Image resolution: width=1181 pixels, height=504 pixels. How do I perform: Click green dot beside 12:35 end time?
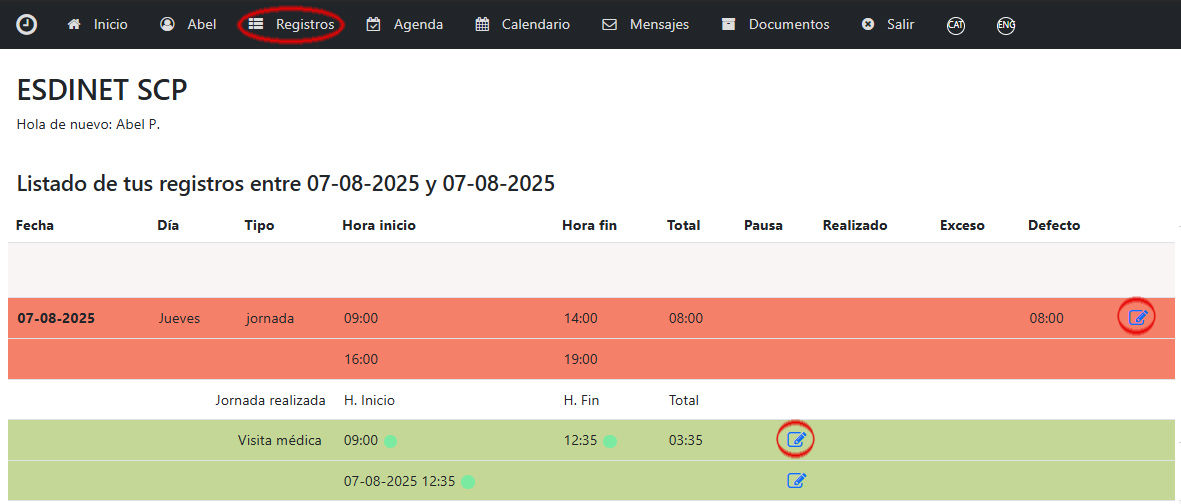pyautogui.click(x=610, y=441)
